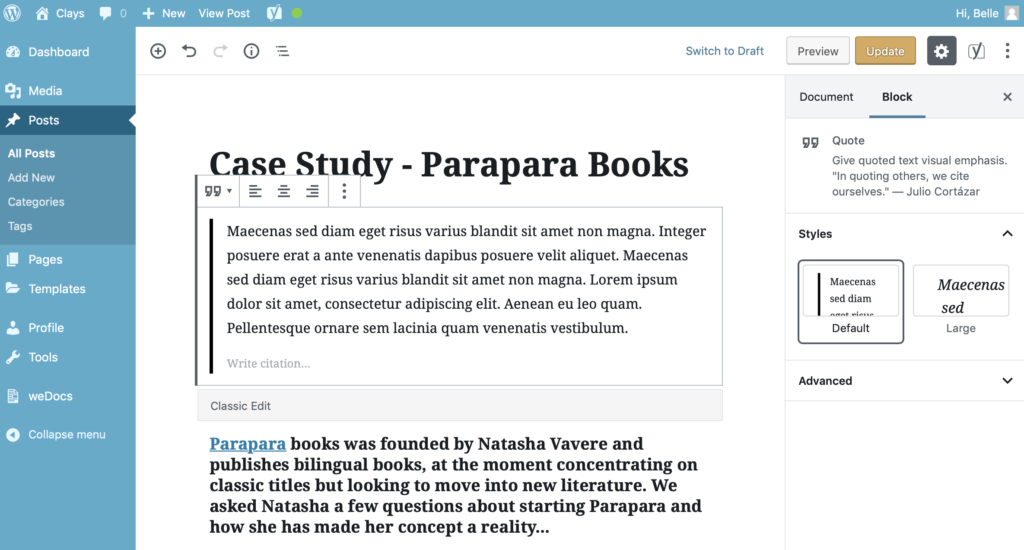Click the Undo arrow
Viewport: 1024px width, 550px height.
coord(189,51)
